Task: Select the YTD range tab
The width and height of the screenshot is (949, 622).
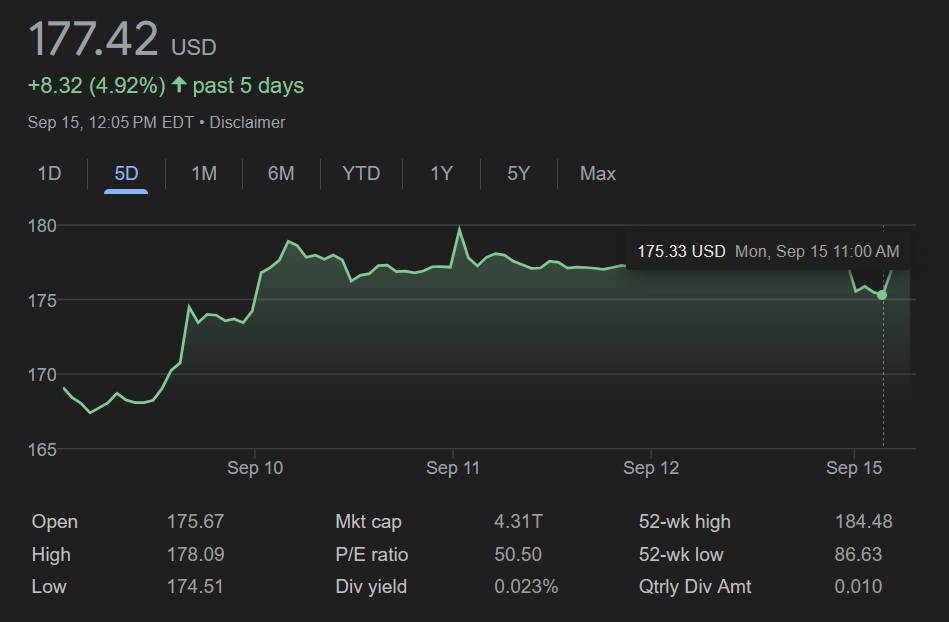Action: pyautogui.click(x=361, y=174)
